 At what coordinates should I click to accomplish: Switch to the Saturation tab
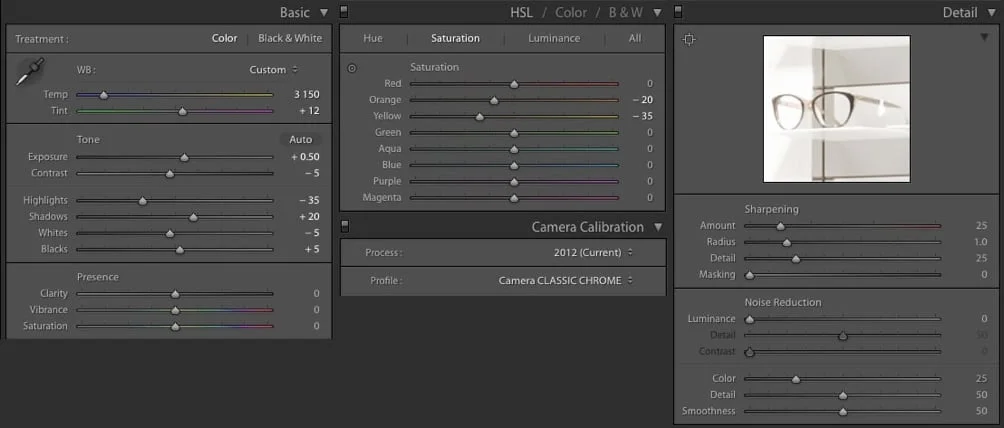tap(455, 38)
